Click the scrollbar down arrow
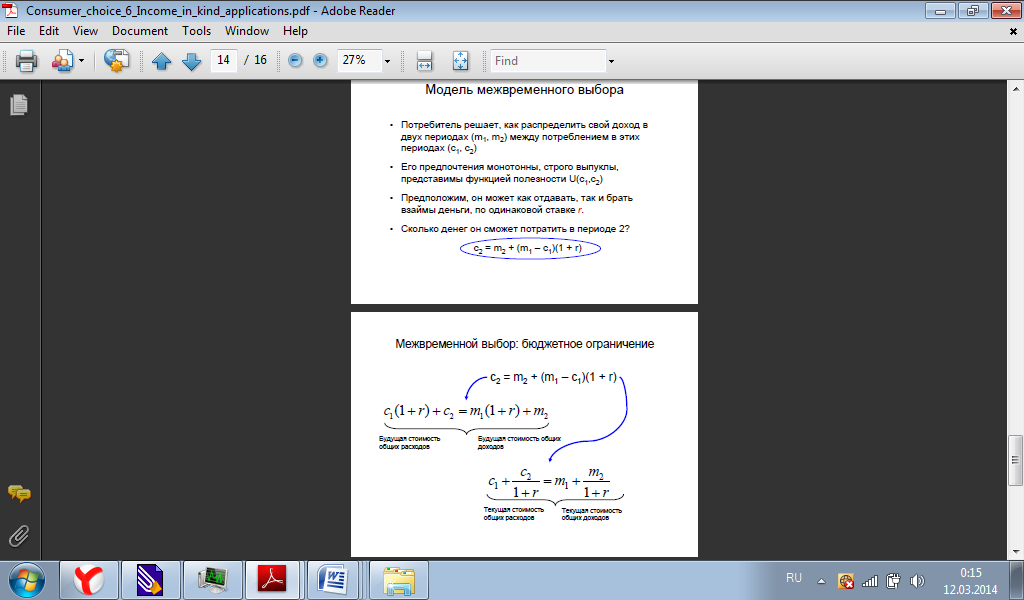The image size is (1024, 600). pyautogui.click(x=1016, y=552)
